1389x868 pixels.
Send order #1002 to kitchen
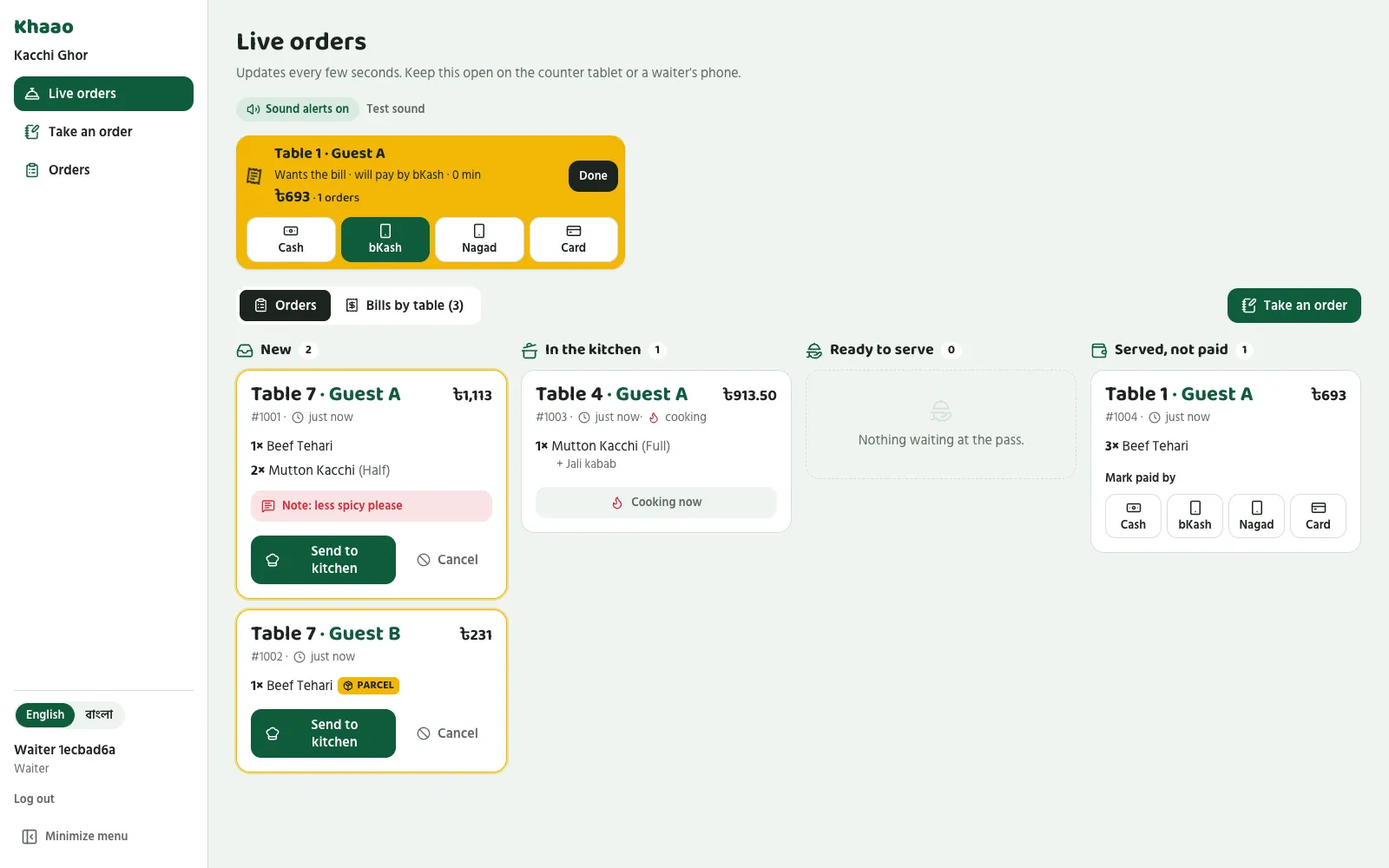(x=323, y=733)
